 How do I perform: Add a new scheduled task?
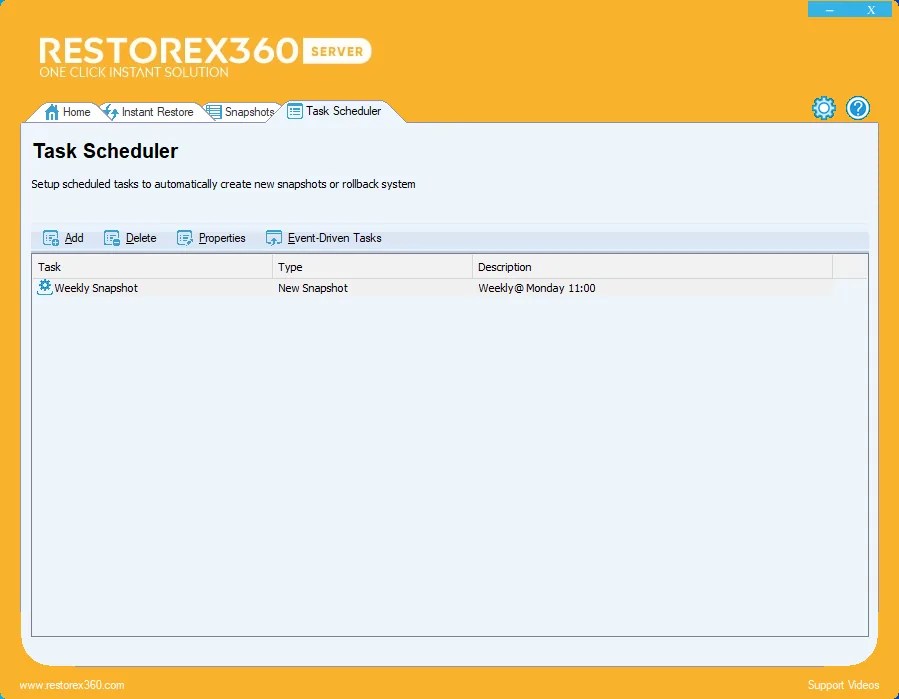tap(64, 238)
